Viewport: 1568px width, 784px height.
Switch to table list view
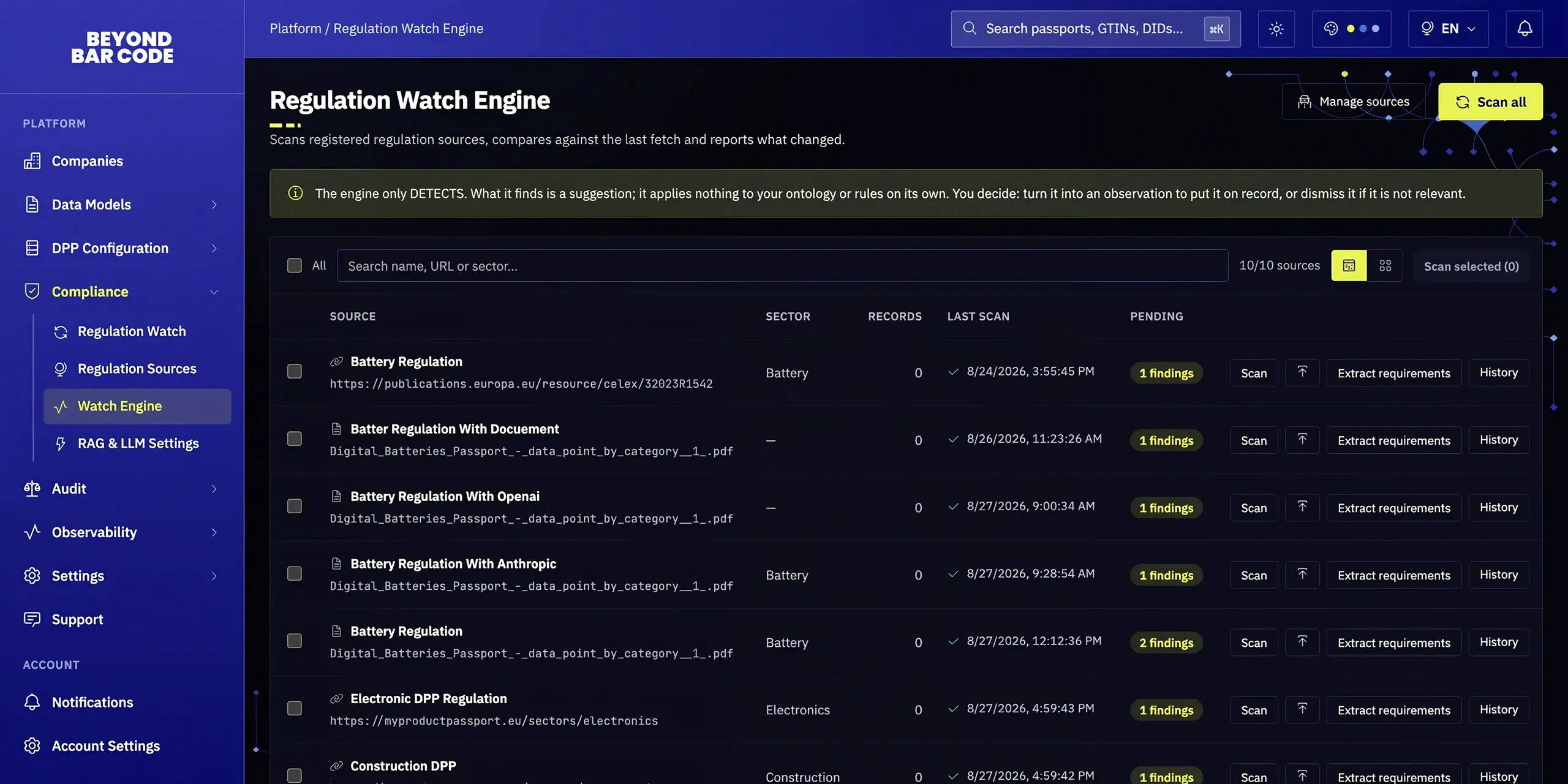point(1349,265)
